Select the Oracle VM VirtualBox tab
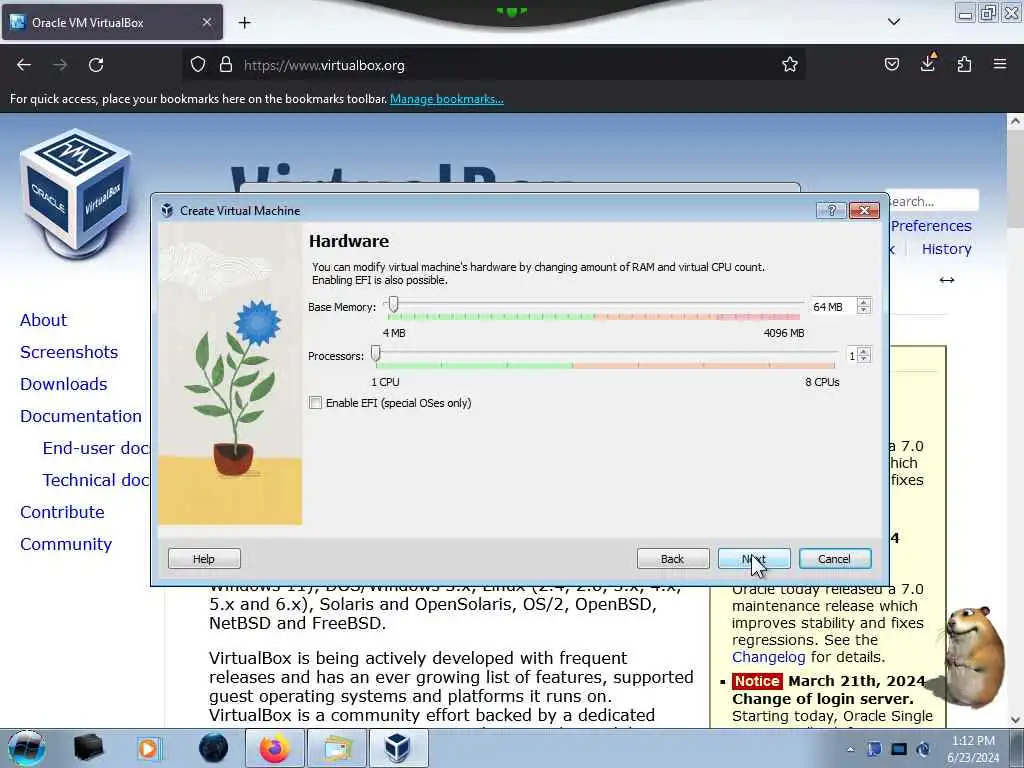The width and height of the screenshot is (1024, 768). (x=112, y=22)
